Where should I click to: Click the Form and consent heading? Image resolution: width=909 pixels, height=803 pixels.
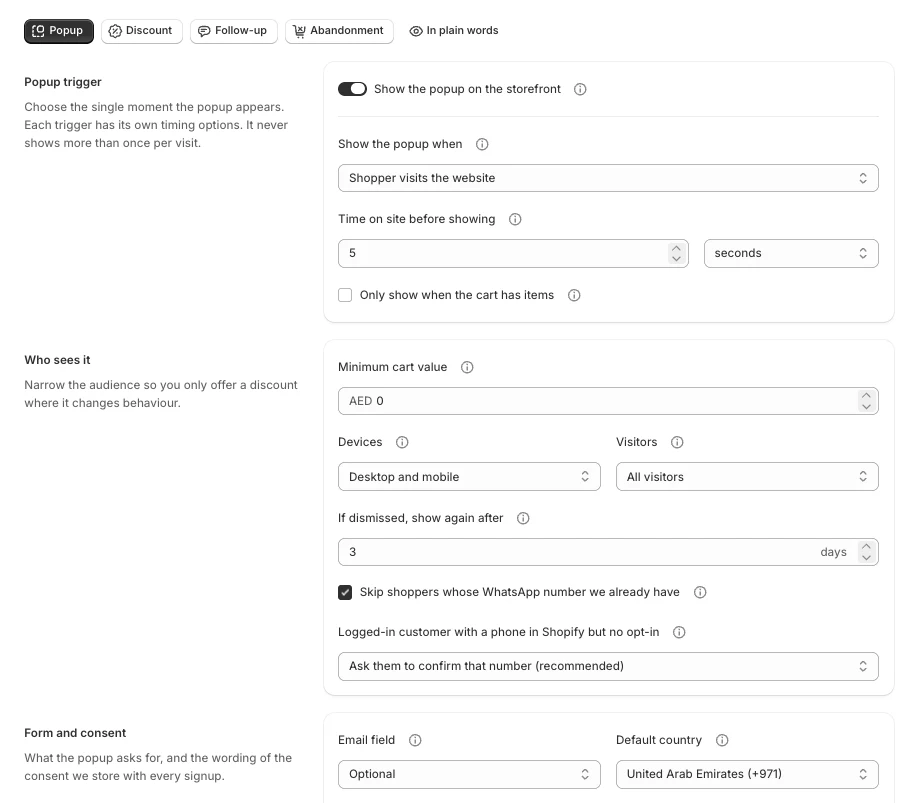[75, 733]
